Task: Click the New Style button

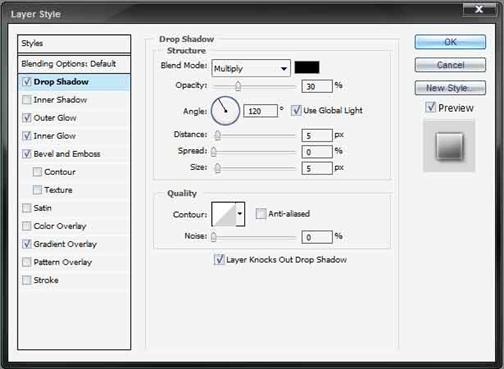Action: pyautogui.click(x=450, y=88)
